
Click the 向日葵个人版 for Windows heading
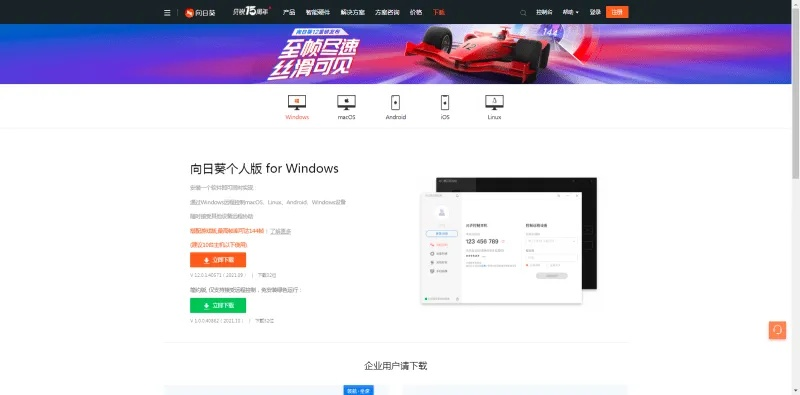coord(264,168)
